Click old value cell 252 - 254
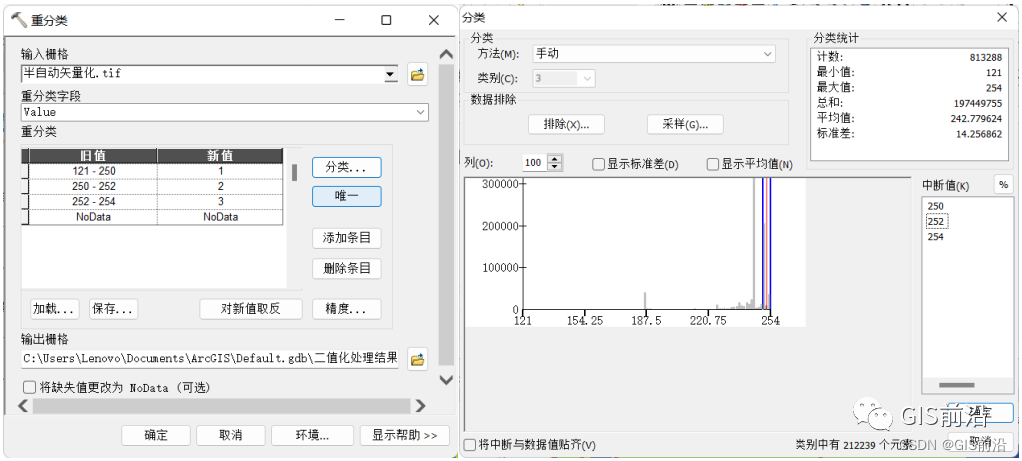 [x=94, y=201]
